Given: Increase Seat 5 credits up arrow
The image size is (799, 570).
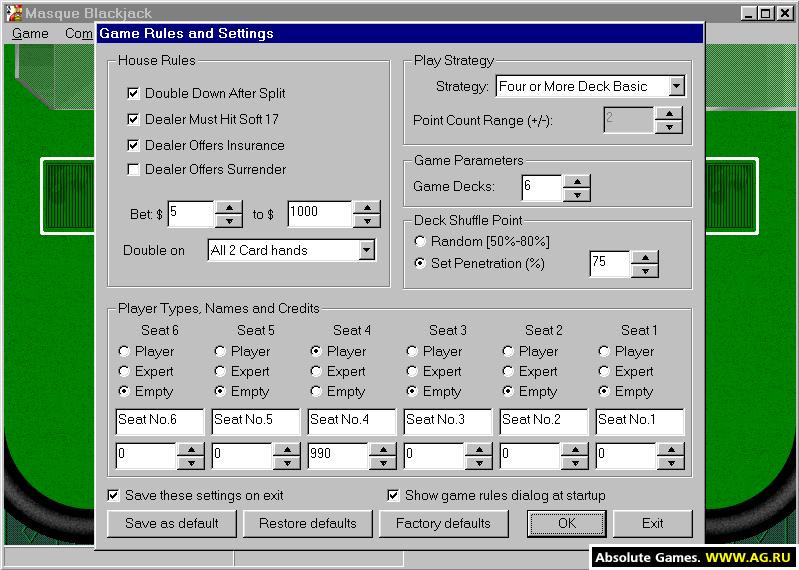Looking at the screenshot, I should 287,450.
